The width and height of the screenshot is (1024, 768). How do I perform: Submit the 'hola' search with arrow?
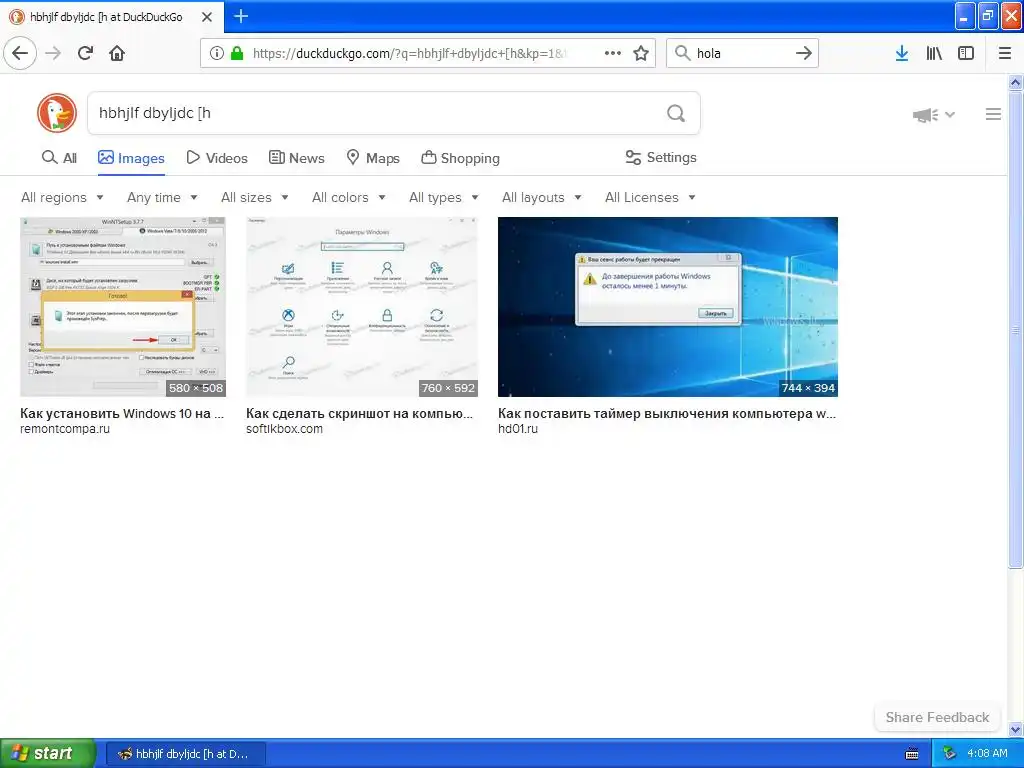(804, 54)
